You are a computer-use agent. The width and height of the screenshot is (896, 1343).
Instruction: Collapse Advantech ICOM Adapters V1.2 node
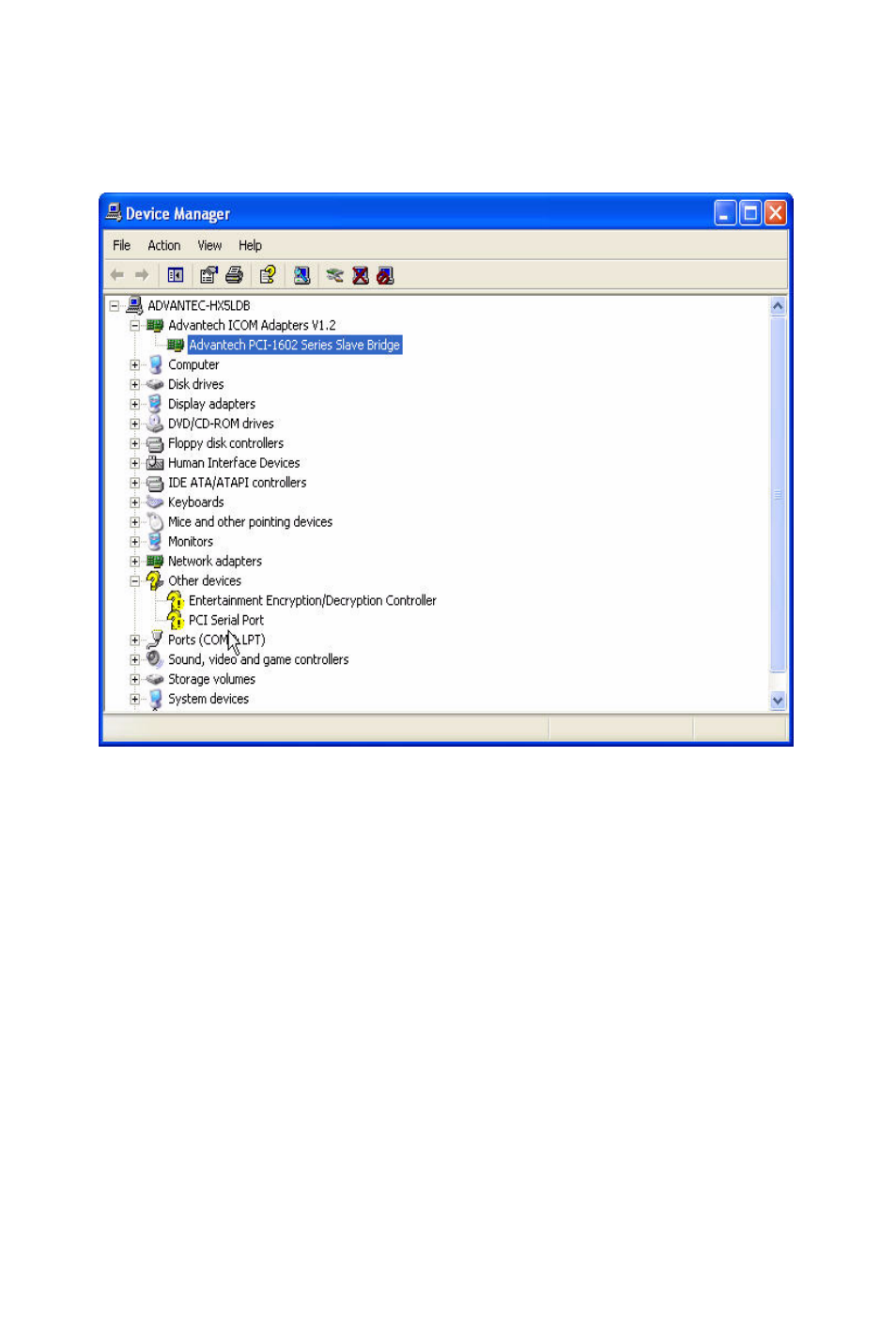pyautogui.click(x=135, y=326)
